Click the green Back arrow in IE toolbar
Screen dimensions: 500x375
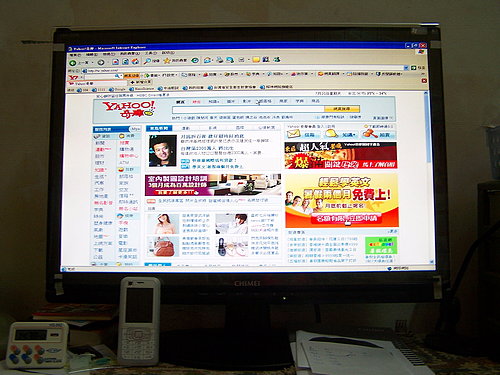[x=72, y=63]
